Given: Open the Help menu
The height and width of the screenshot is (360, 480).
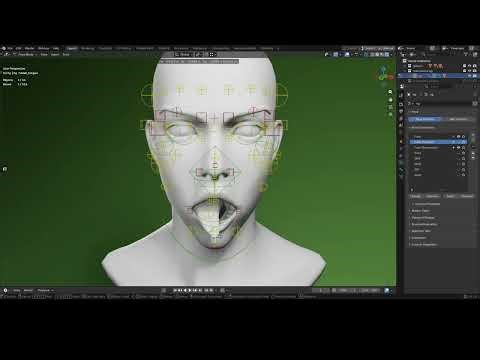Looking at the screenshot, I should click(x=56, y=48).
